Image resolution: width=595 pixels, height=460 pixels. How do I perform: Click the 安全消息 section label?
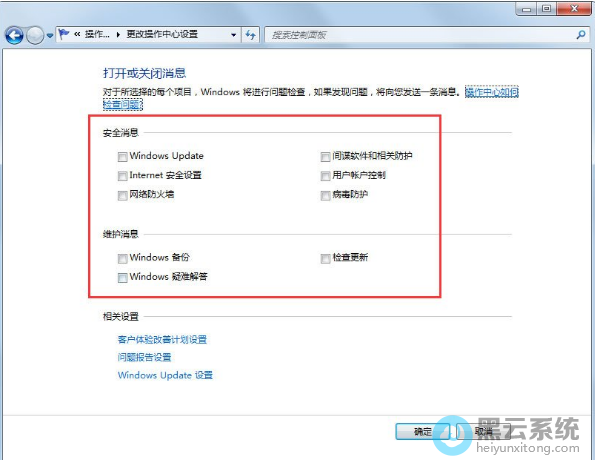coord(121,133)
